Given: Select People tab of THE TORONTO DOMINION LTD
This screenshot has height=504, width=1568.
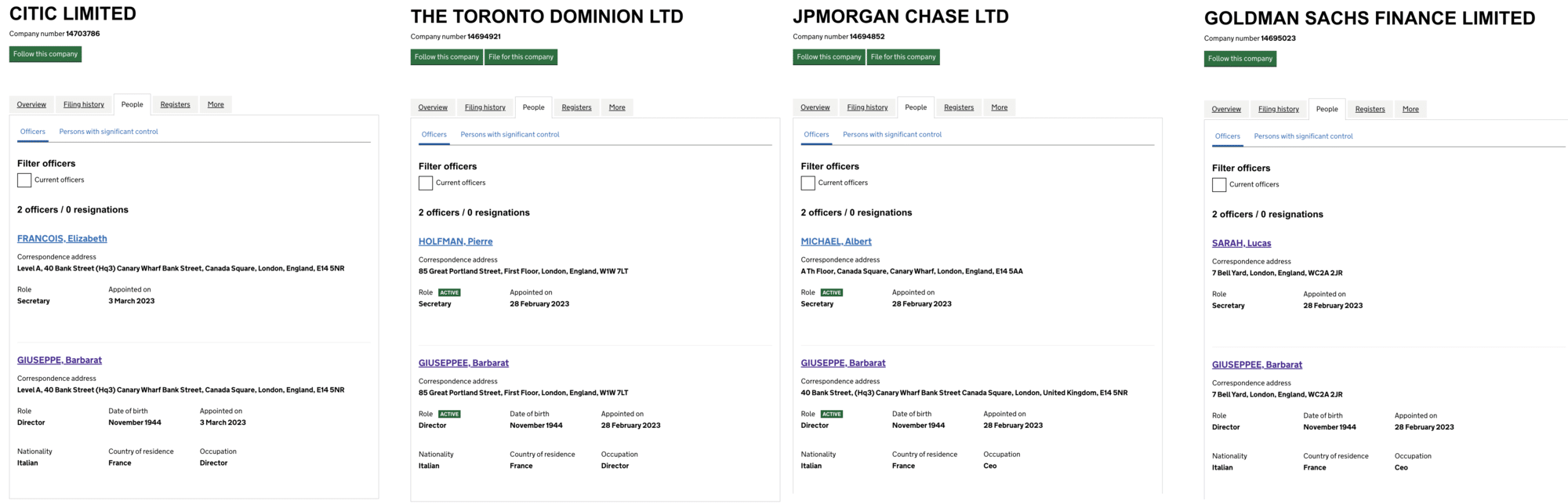Looking at the screenshot, I should coord(534,107).
